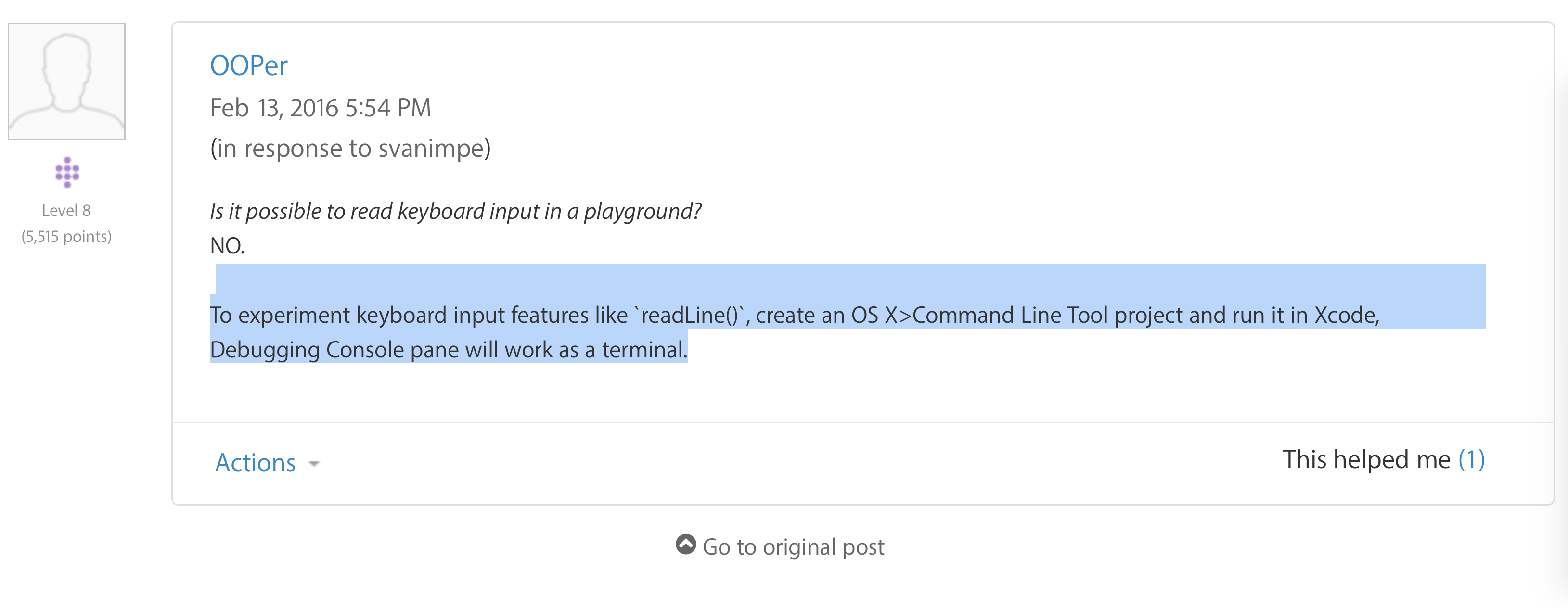Click the highlighted `readLine()` code text
The height and width of the screenshot is (608, 1568).
[690, 315]
